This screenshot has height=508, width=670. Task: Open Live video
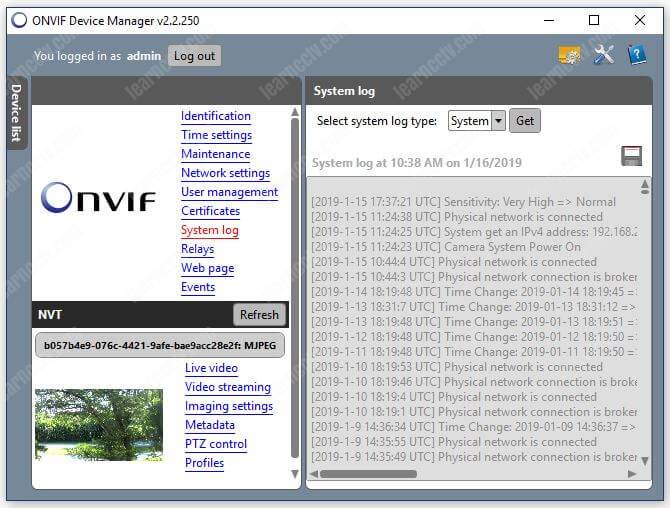[x=212, y=368]
